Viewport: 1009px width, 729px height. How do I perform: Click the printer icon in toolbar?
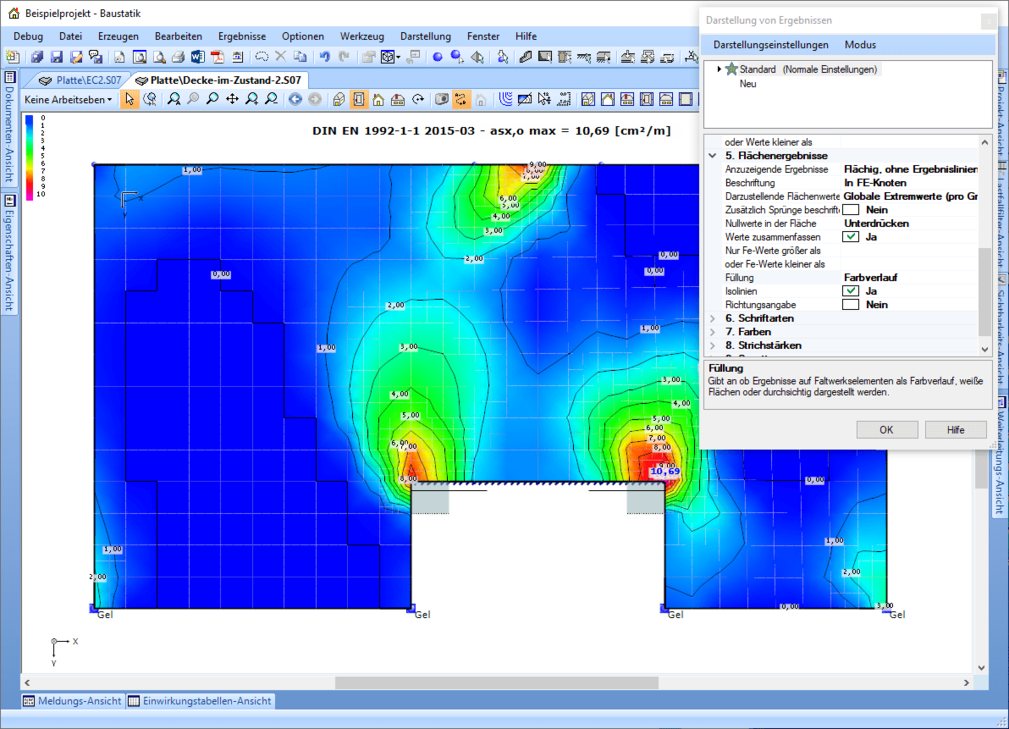click(x=177, y=57)
